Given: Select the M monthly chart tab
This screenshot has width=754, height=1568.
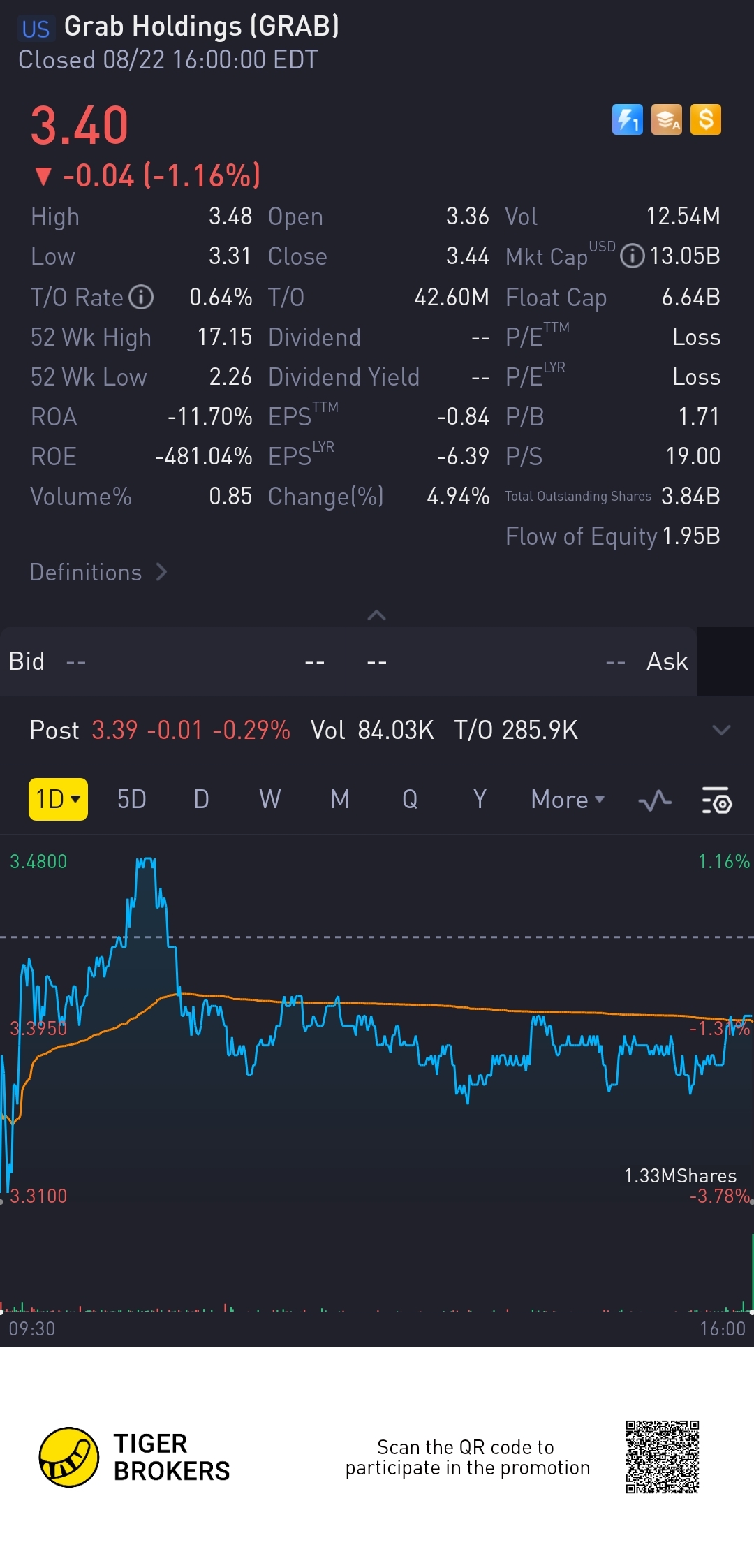Looking at the screenshot, I should 340,799.
